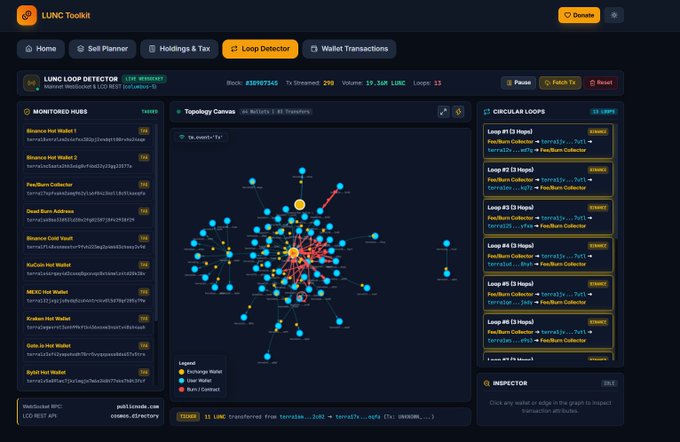The height and width of the screenshot is (442, 680).
Task: Click the blue User Wallet legend swatch
Action: click(x=182, y=380)
